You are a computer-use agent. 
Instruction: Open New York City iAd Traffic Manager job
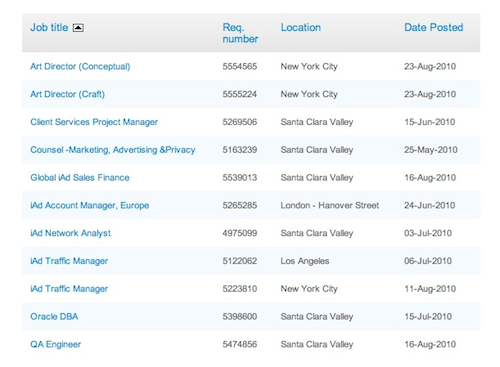(69, 289)
